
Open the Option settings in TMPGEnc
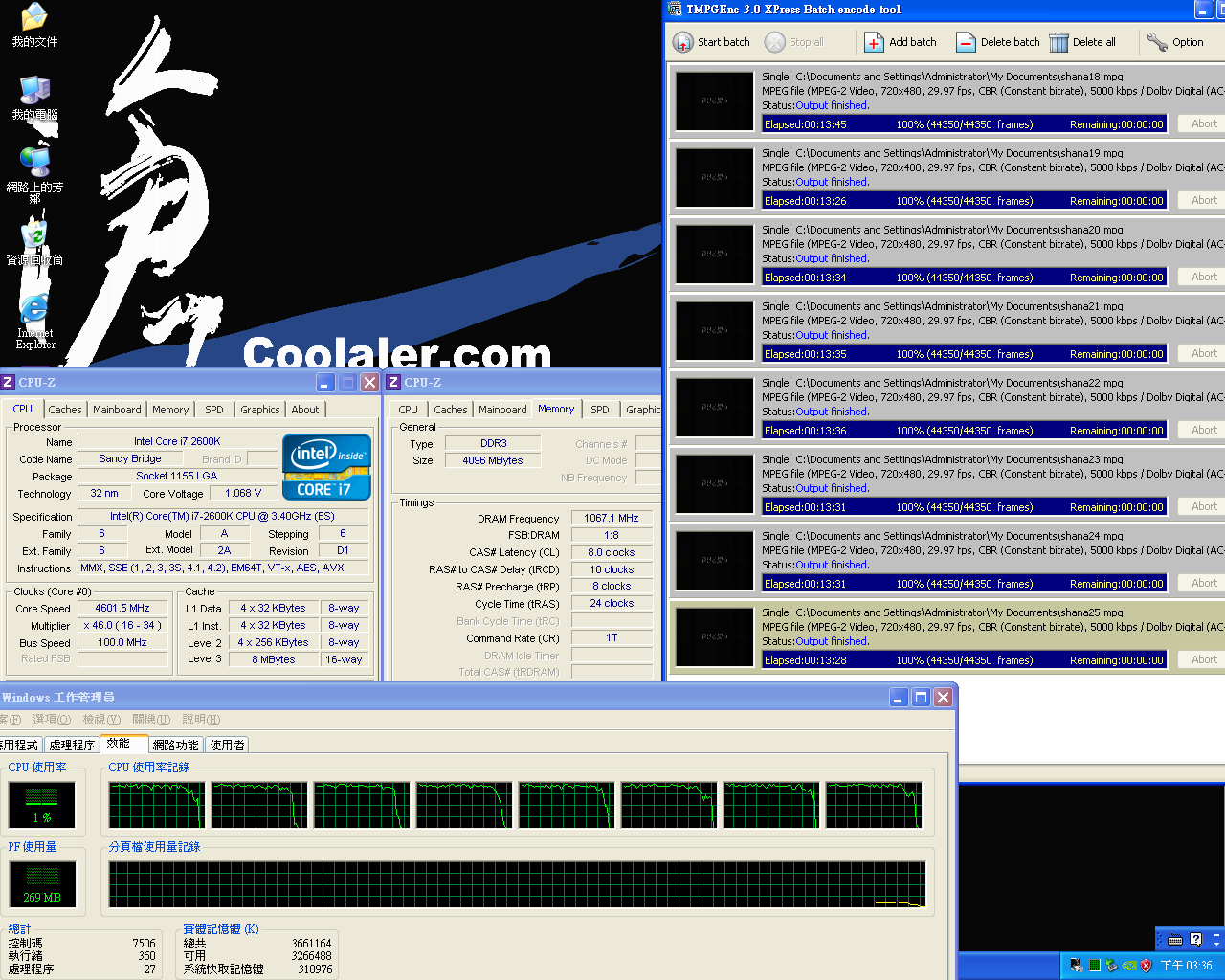pyautogui.click(x=1175, y=42)
